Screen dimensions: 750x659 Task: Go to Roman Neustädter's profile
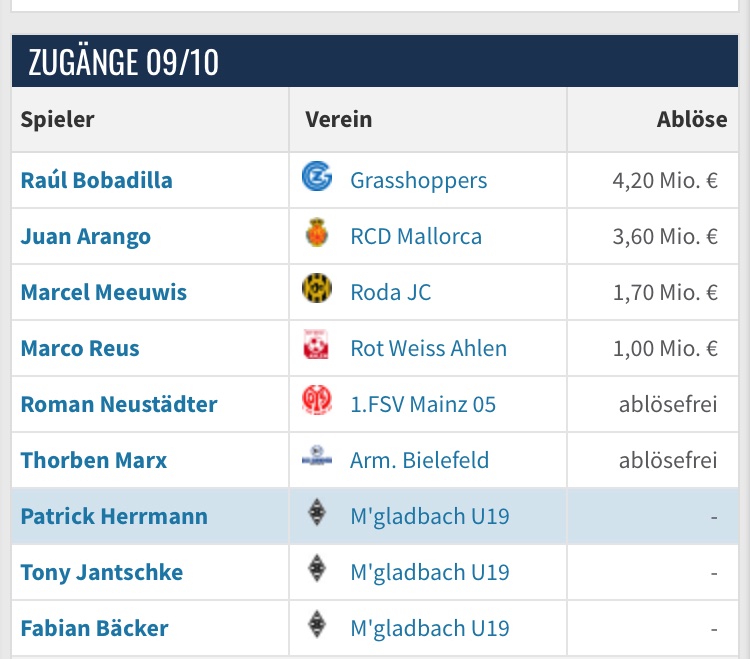pos(119,404)
